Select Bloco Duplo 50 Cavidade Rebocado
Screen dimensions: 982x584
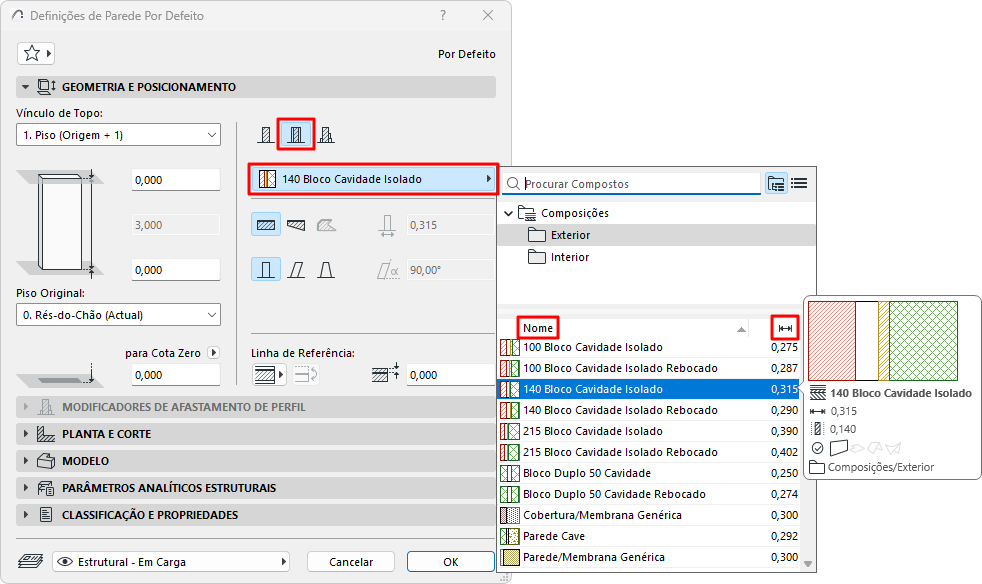point(649,494)
